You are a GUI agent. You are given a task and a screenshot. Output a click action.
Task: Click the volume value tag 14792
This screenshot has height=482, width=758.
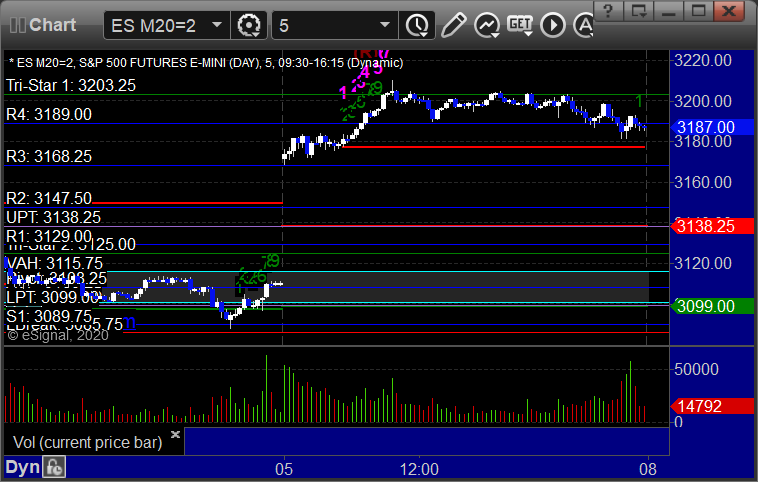712,406
